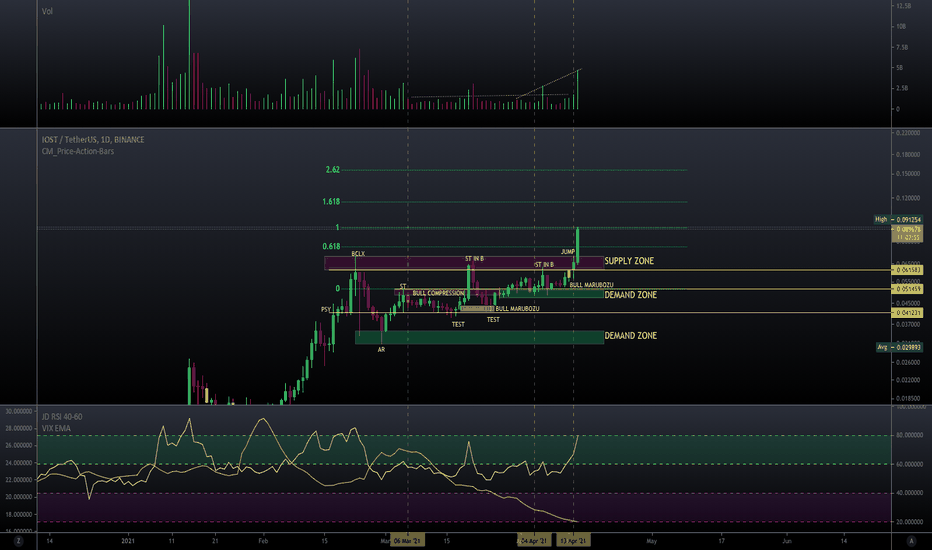Select the CM_Price-Action-Bars indicator label
The height and width of the screenshot is (550, 932).
pos(78,151)
